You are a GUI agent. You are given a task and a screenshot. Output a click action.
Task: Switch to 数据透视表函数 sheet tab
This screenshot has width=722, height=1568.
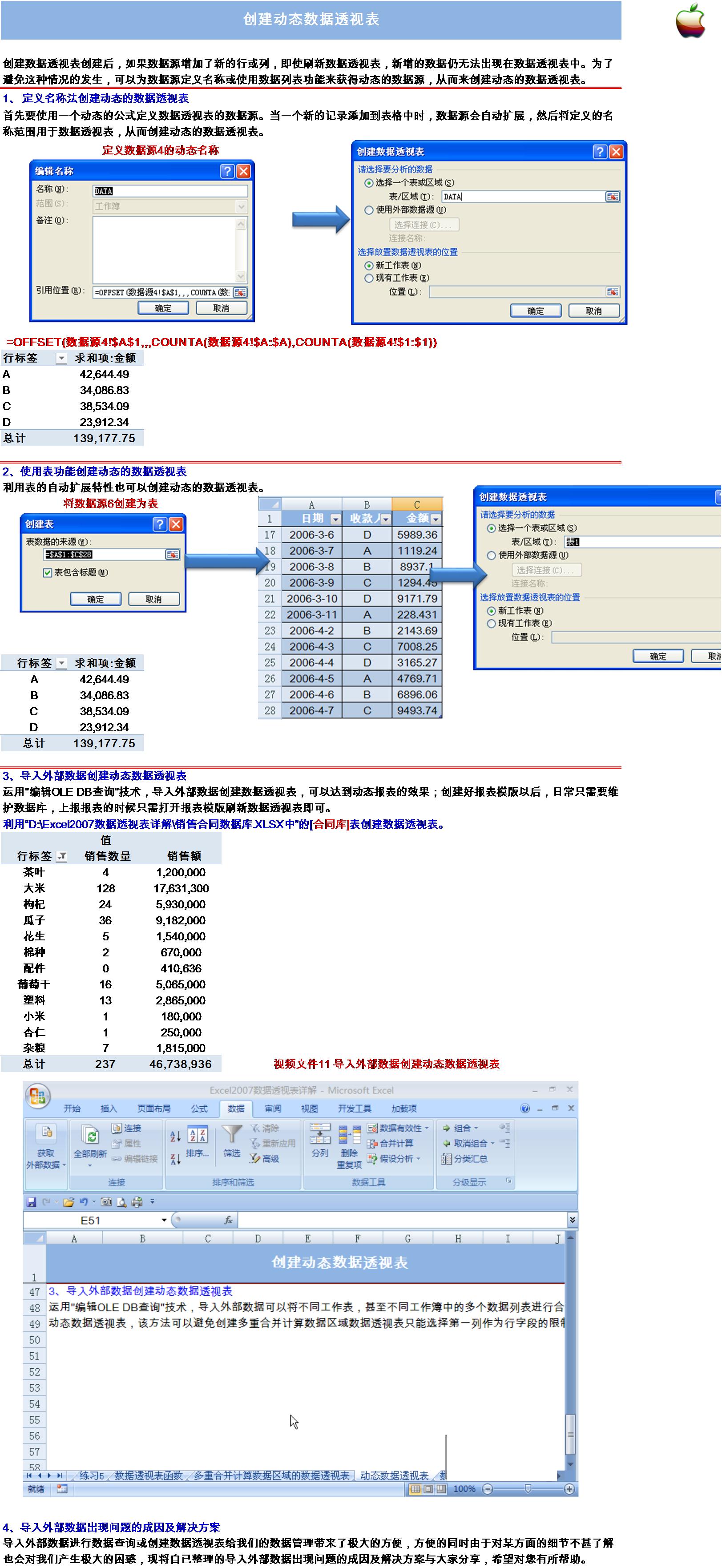(149, 1475)
